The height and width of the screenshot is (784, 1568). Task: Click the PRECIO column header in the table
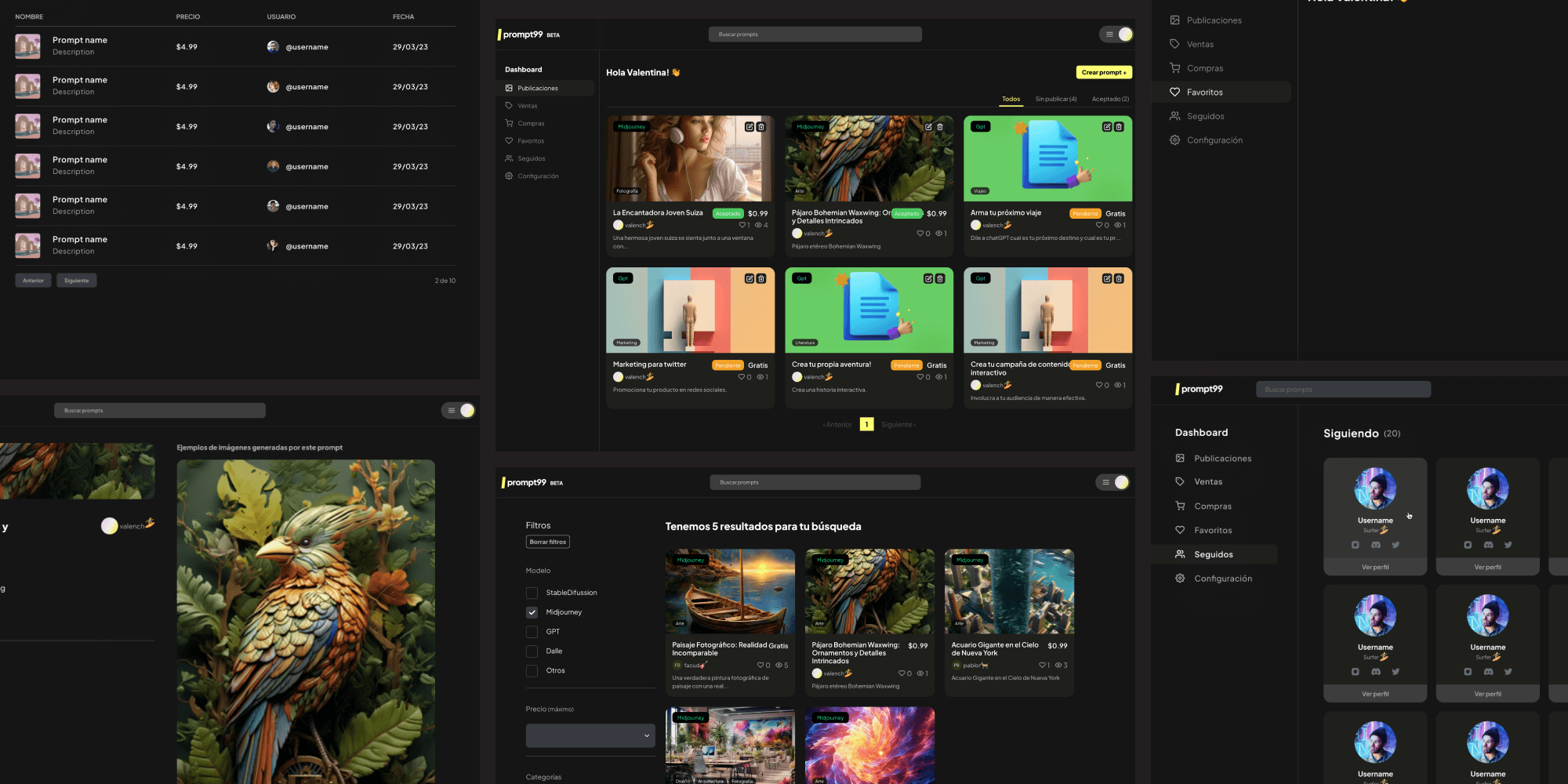tap(188, 16)
